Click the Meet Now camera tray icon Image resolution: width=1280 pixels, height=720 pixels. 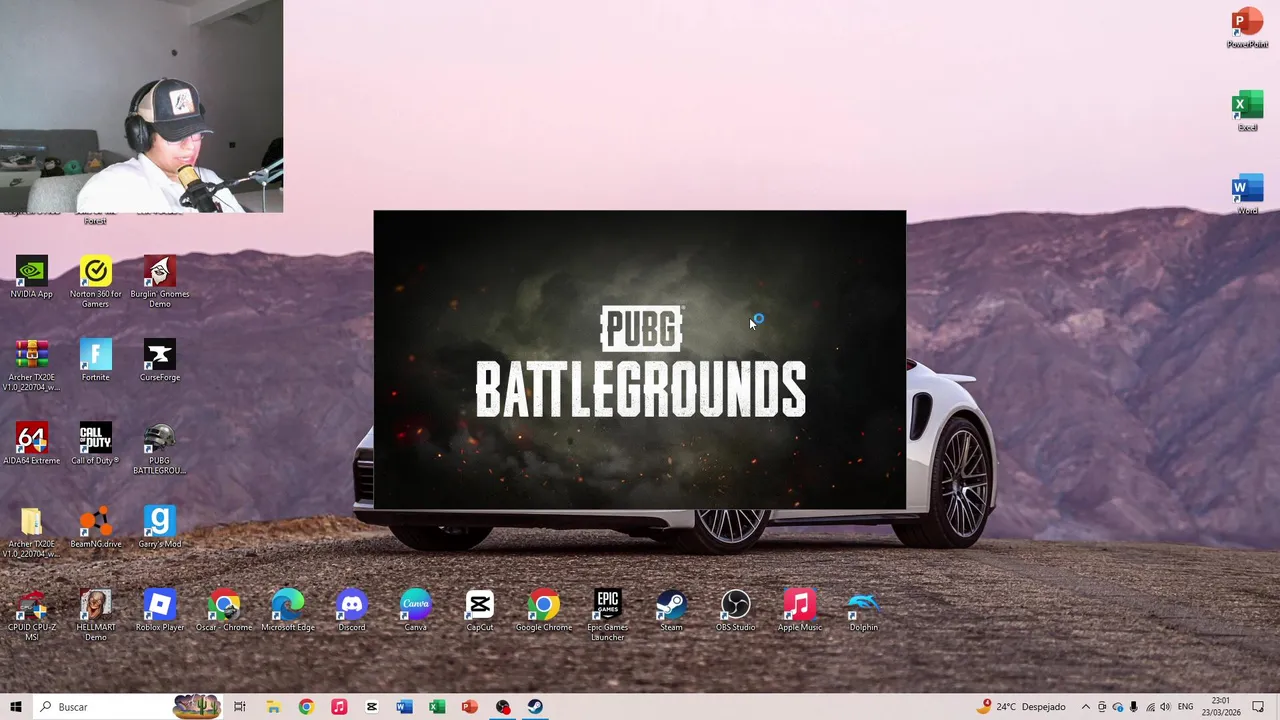[1102, 707]
